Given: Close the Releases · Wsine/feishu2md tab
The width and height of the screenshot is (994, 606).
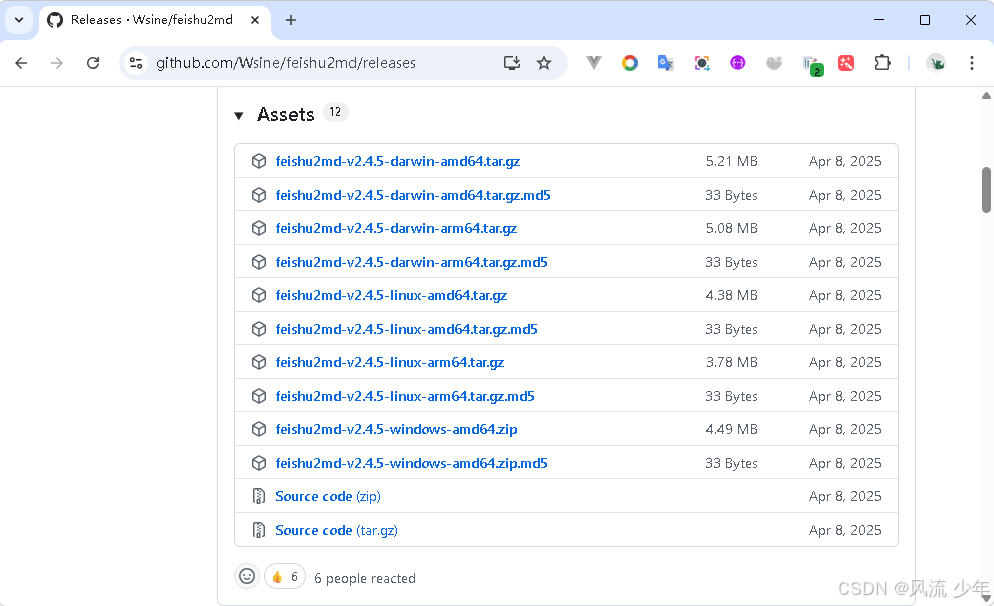Looking at the screenshot, I should (255, 20).
